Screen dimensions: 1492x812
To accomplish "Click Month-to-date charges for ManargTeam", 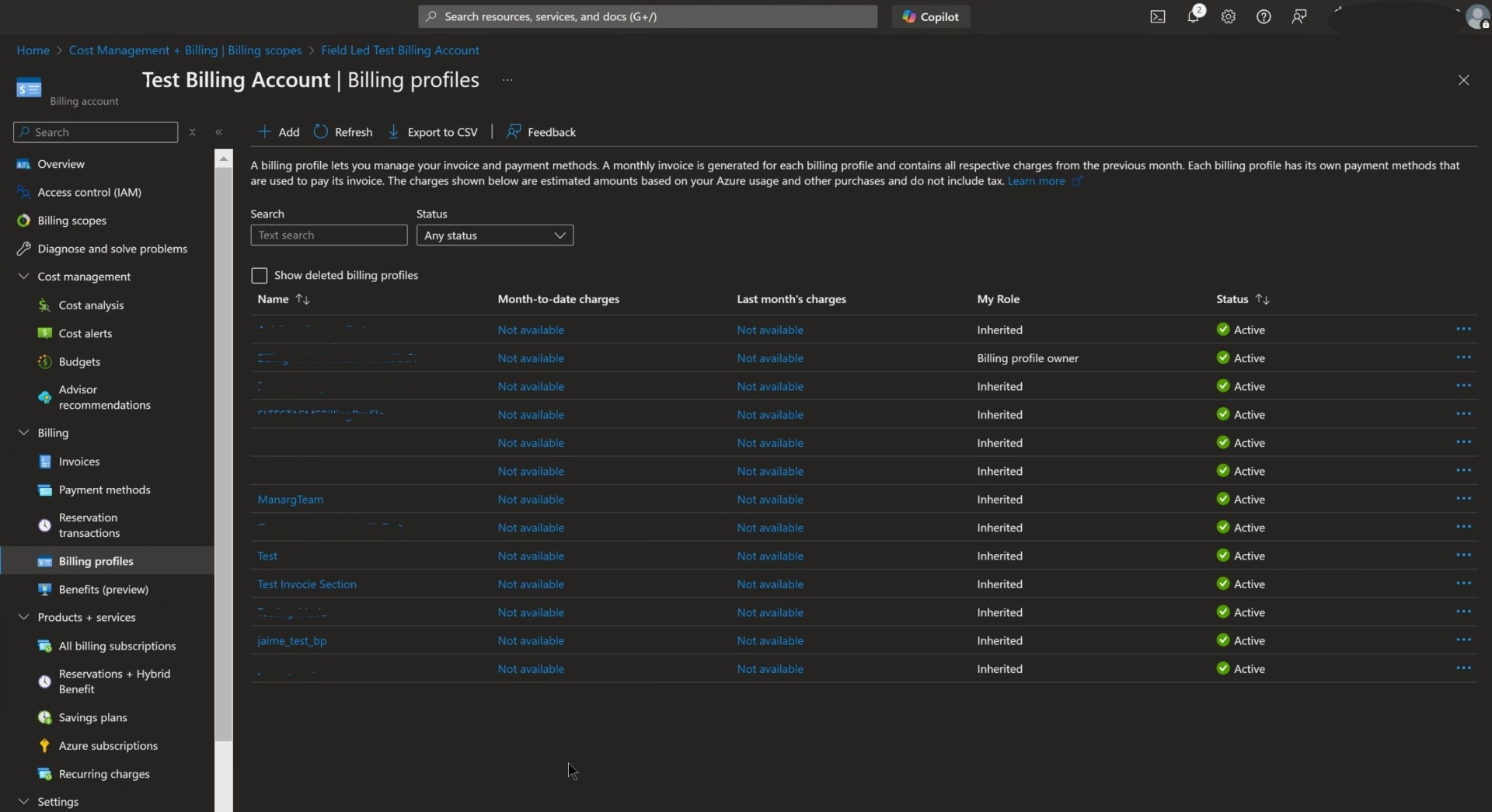I will point(531,500).
